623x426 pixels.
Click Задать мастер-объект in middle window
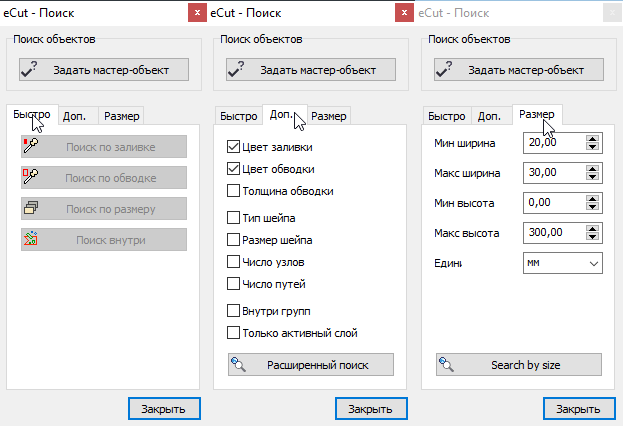pyautogui.click(x=311, y=70)
